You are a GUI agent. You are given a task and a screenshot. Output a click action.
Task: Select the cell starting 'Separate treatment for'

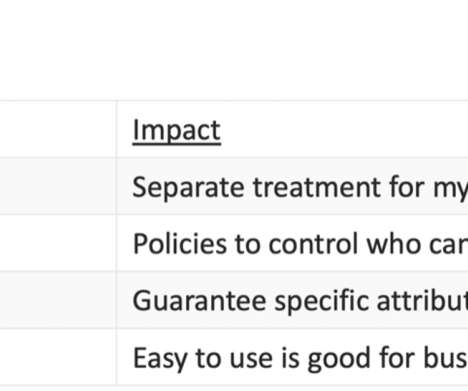click(292, 186)
